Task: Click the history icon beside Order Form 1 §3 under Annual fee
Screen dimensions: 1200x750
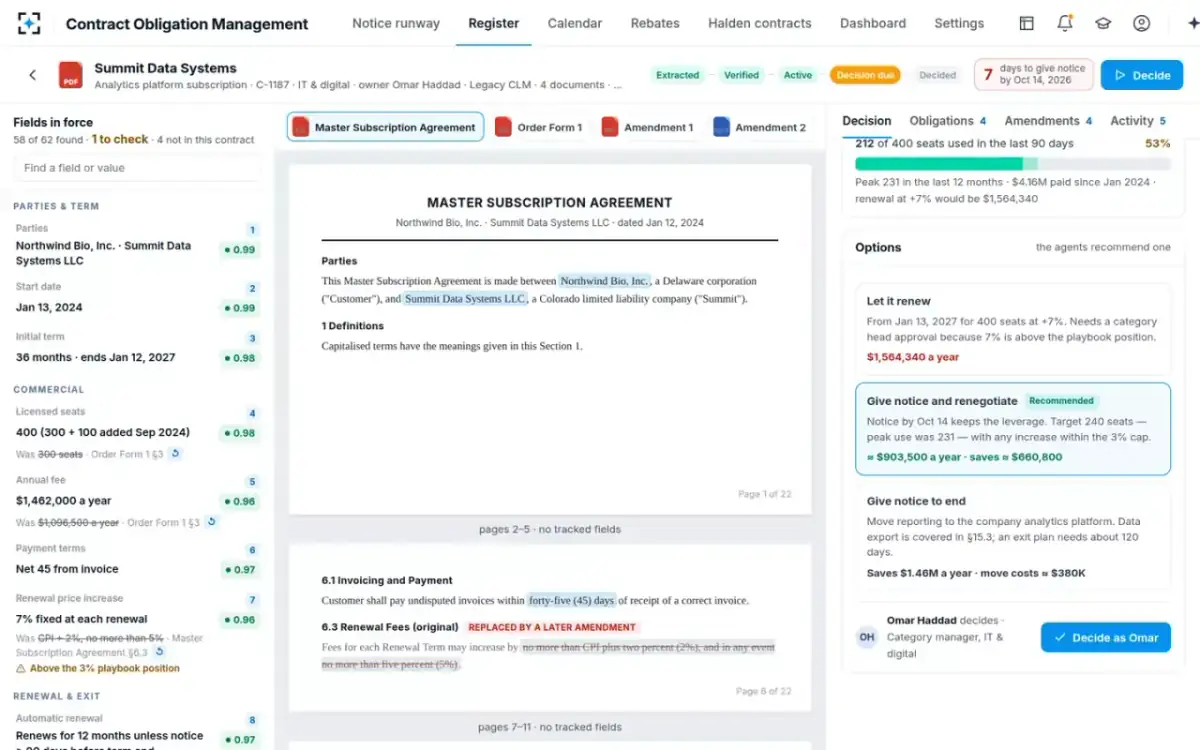Action: click(x=211, y=522)
